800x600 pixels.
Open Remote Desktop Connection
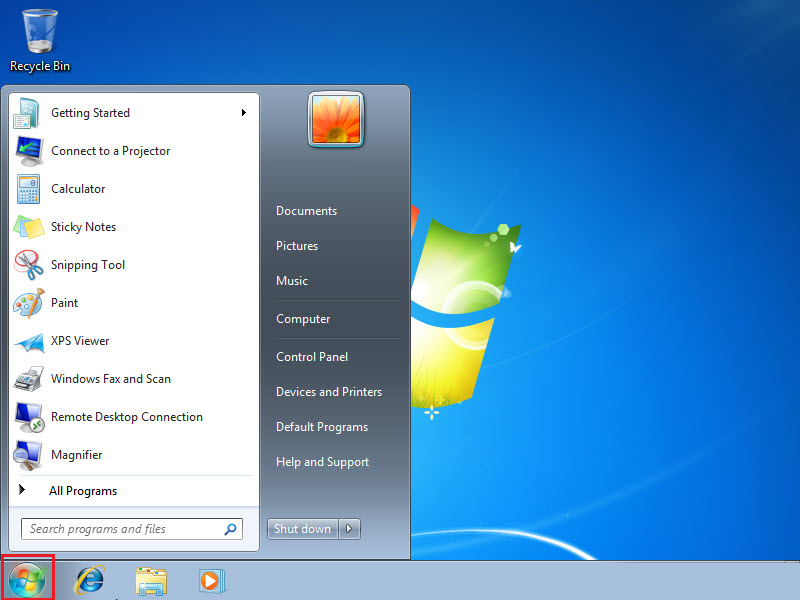[x=125, y=417]
